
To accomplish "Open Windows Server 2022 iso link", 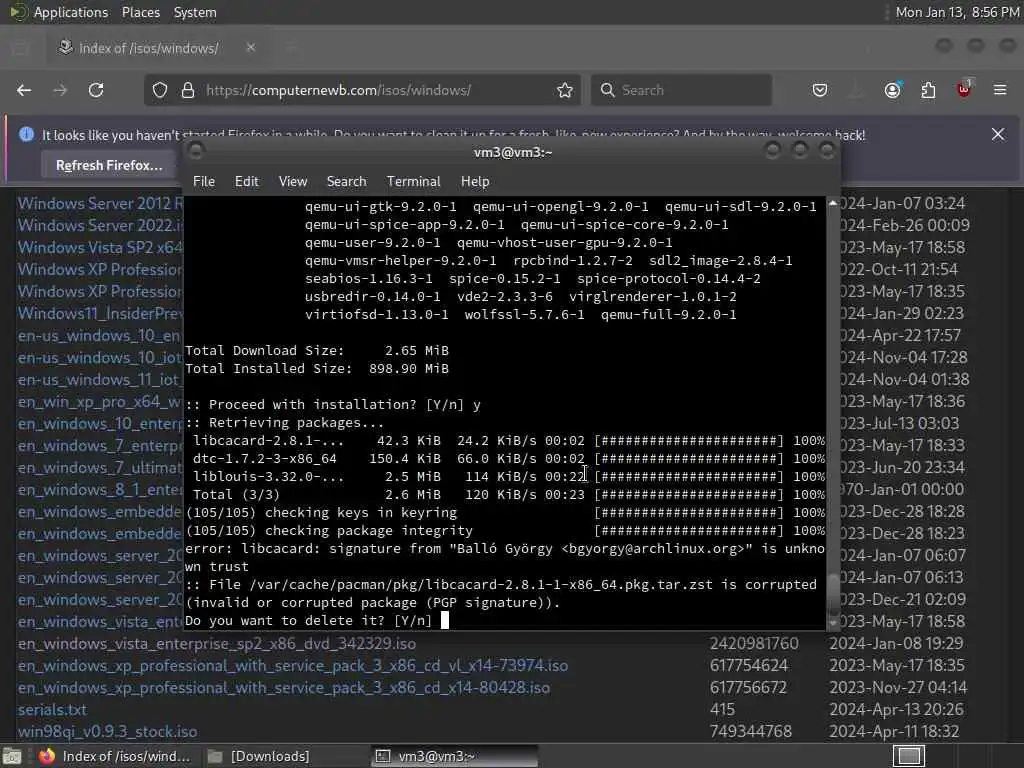I will 101,225.
